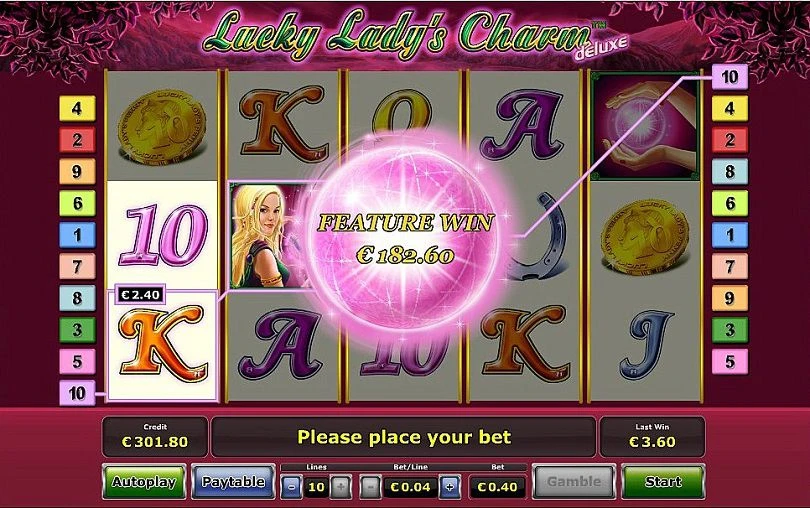The image size is (810, 508).
Task: Increase the number of lines with plus
Action: pyautogui.click(x=341, y=487)
